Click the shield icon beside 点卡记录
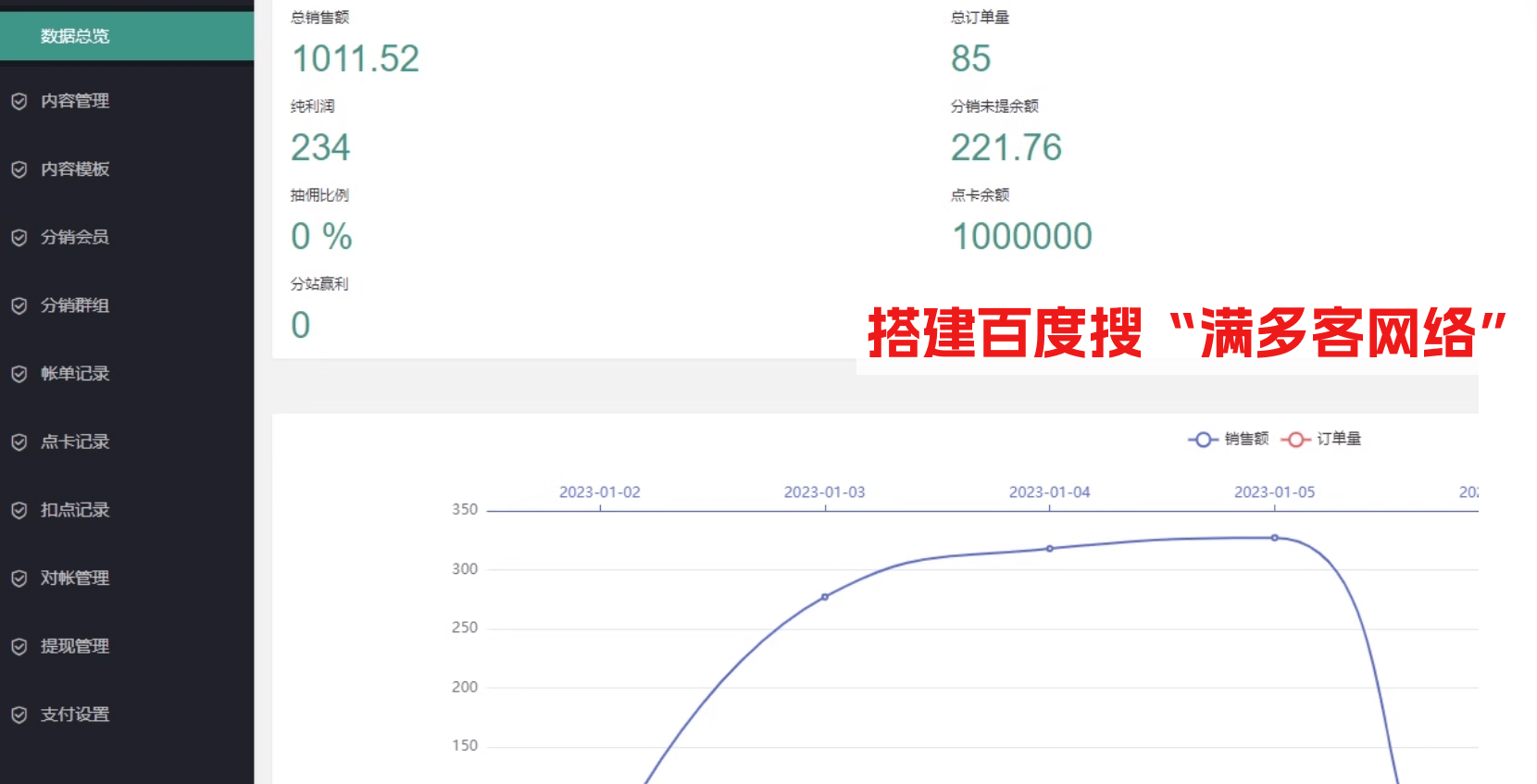 (x=19, y=442)
